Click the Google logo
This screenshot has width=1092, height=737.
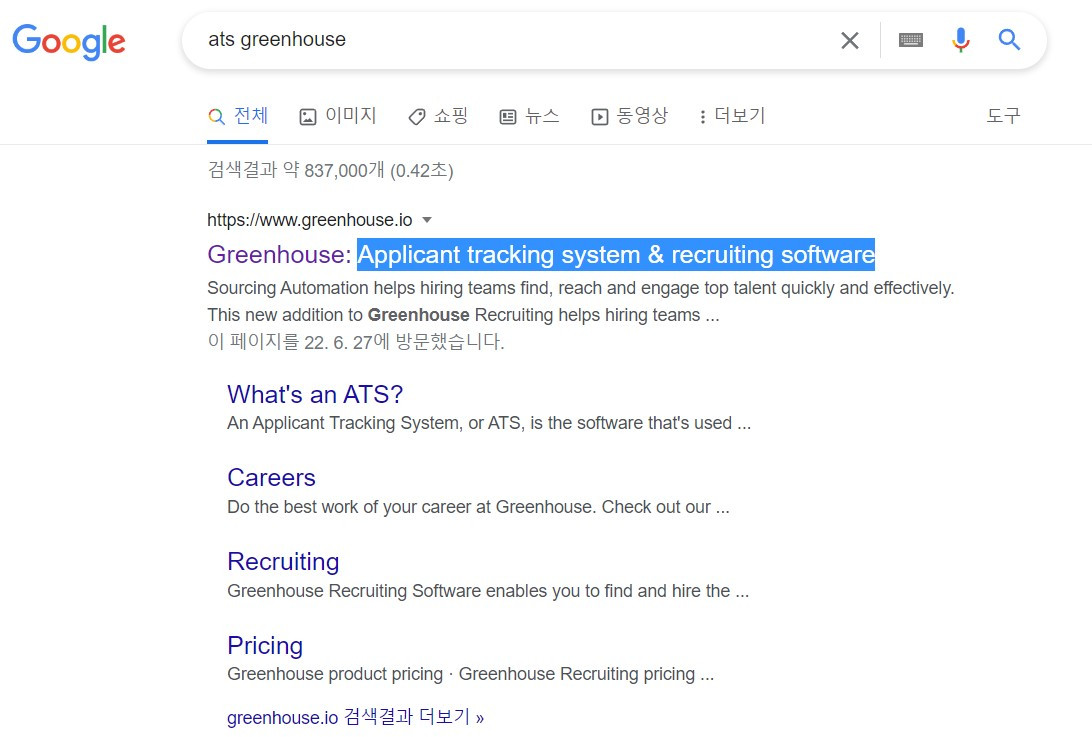tap(69, 41)
